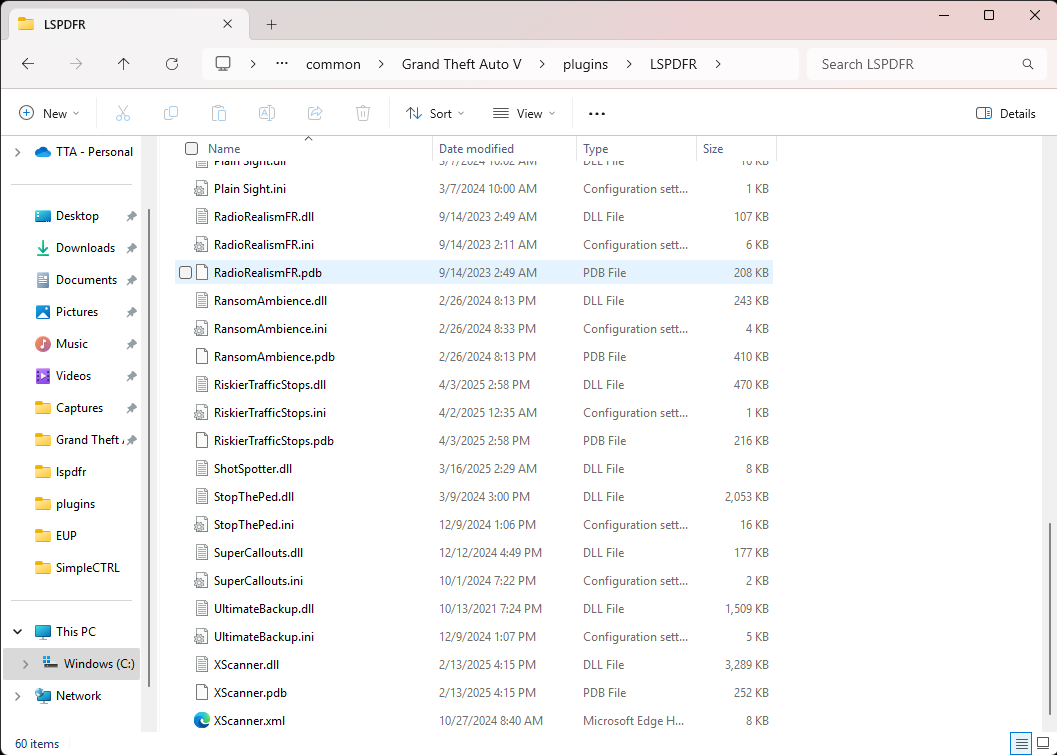
Task: Click the This PC monitor icon in address bar
Action: click(x=223, y=64)
